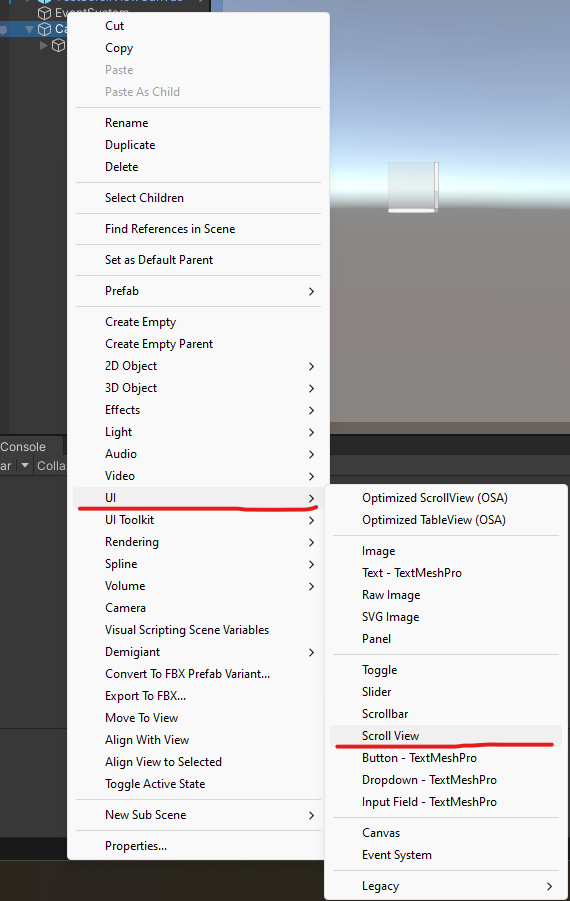
Task: Open Properties from the context menu
Action: click(198, 846)
